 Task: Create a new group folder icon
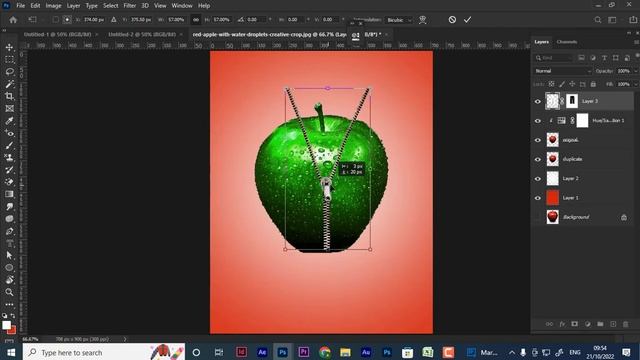[600, 324]
